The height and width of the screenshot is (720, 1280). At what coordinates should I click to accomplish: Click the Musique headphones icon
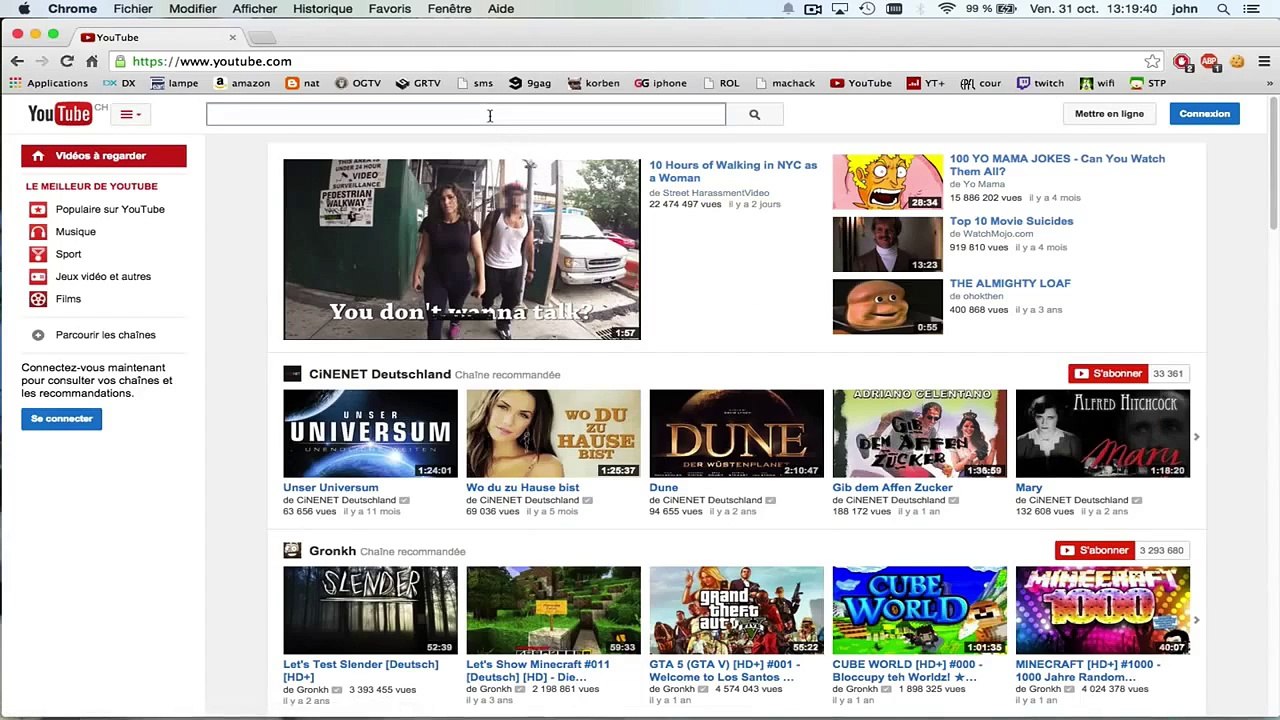pos(38,232)
